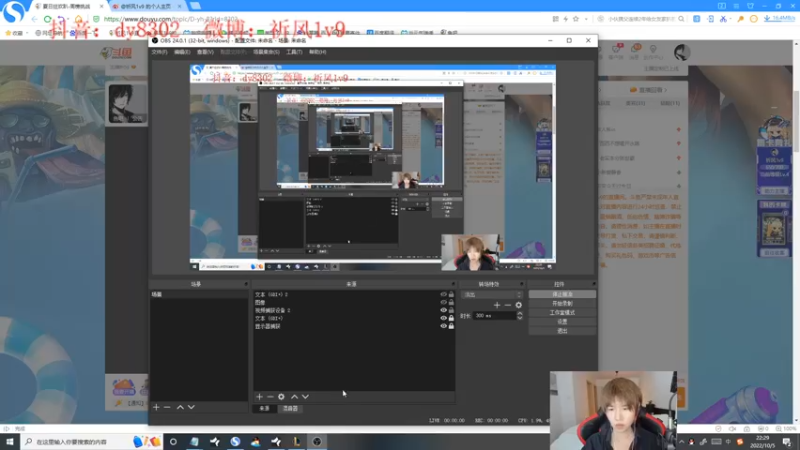
Task: Select the 场景 item in the scenes list
Action: 199,294
